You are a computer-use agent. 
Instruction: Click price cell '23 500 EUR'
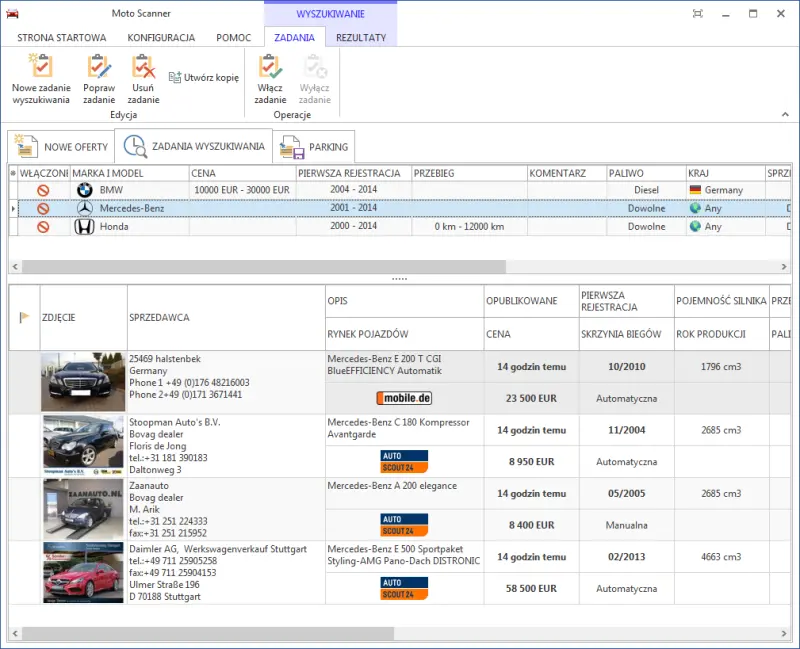[531, 398]
